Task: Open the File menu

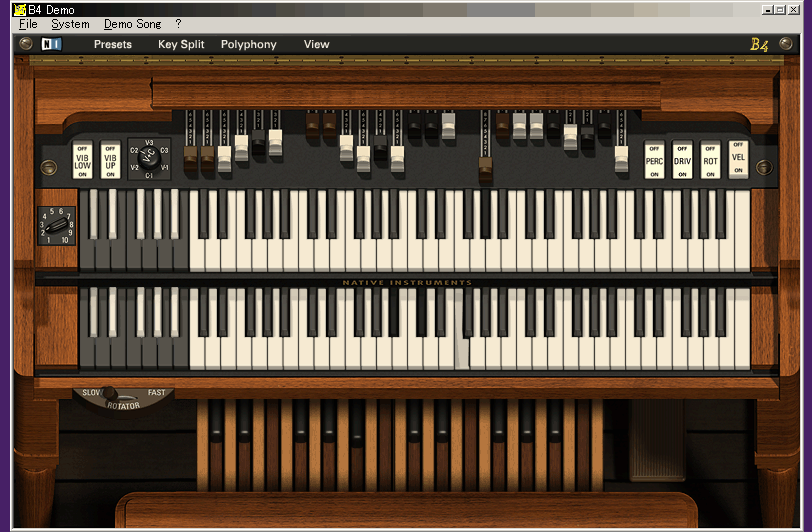Action: coord(28,24)
